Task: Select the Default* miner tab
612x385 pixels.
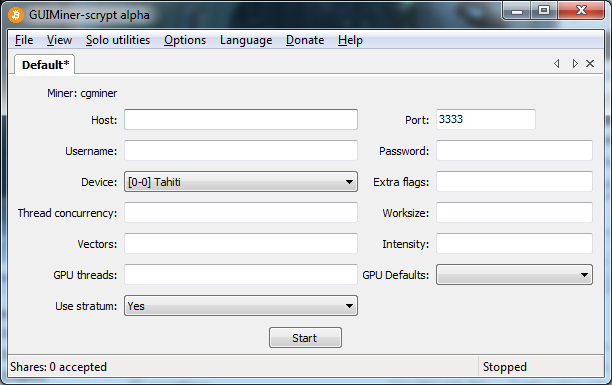Action: tap(45, 64)
